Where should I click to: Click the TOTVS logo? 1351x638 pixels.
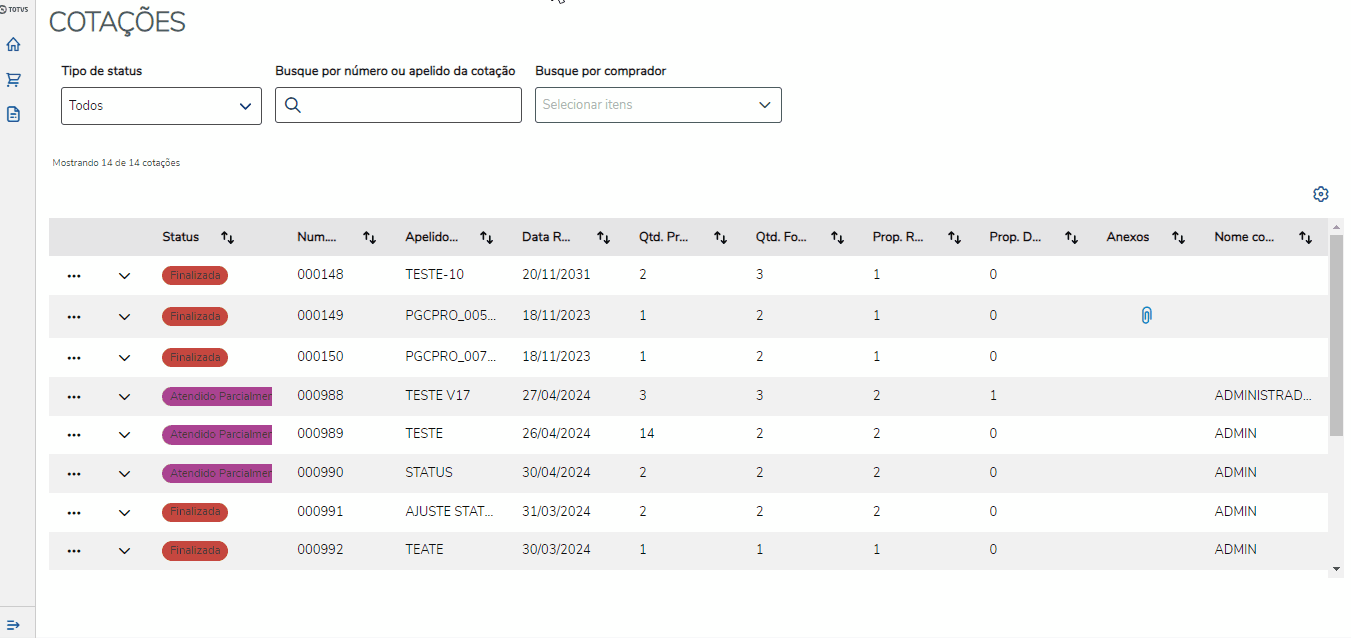click(x=17, y=9)
